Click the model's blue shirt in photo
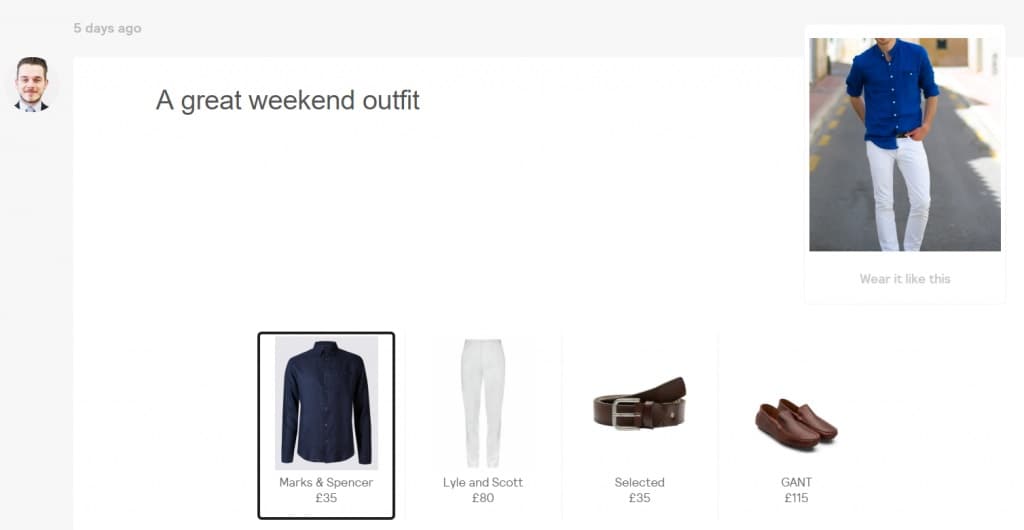 (x=891, y=91)
